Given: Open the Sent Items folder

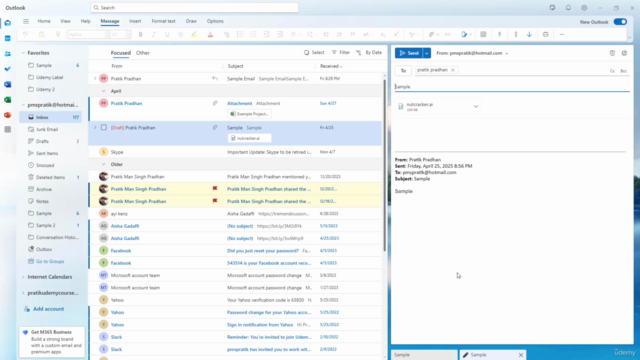Looking at the screenshot, I should click(47, 153).
